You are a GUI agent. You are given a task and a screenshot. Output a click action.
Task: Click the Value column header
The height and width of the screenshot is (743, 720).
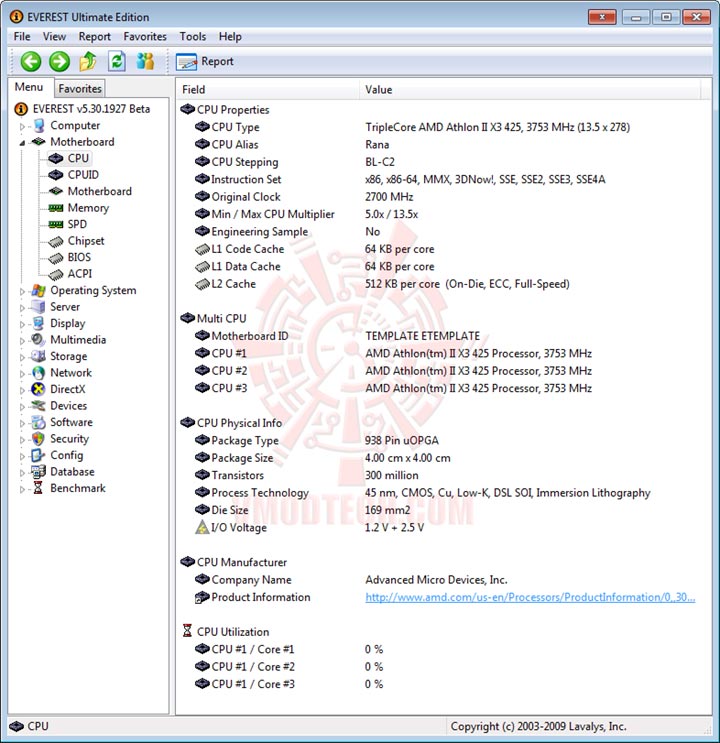(x=530, y=90)
